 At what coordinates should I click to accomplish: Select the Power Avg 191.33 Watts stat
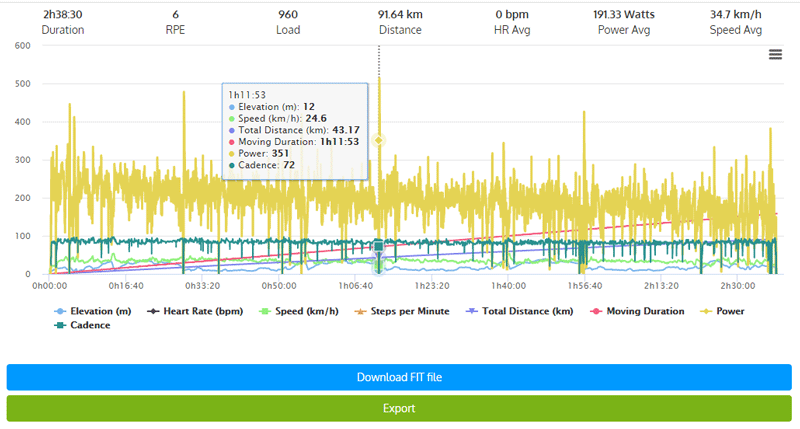[x=625, y=21]
